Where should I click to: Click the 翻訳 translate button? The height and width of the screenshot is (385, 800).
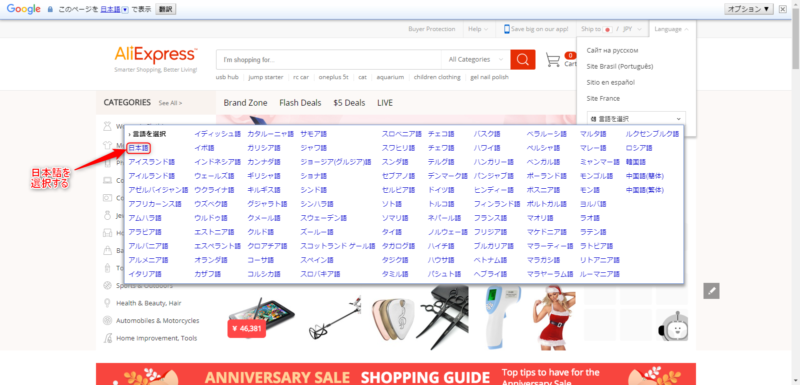click(x=165, y=9)
